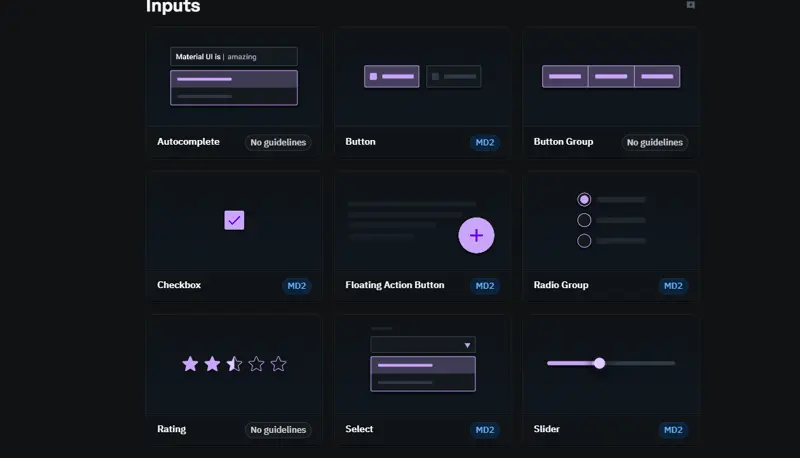Click the Autocomplete card title
Image resolution: width=800 pixels, height=458 pixels.
(188, 142)
